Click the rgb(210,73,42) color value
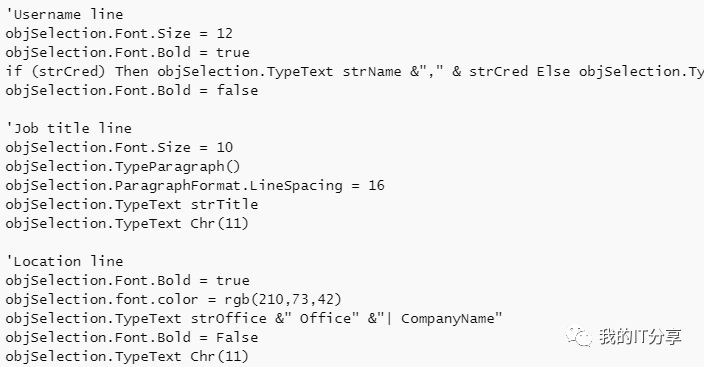The image size is (704, 367). click(x=283, y=300)
